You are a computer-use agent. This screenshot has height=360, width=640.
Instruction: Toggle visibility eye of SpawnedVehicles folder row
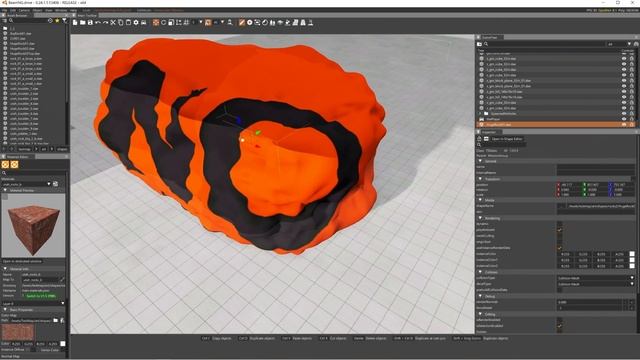pyautogui.click(x=624, y=113)
